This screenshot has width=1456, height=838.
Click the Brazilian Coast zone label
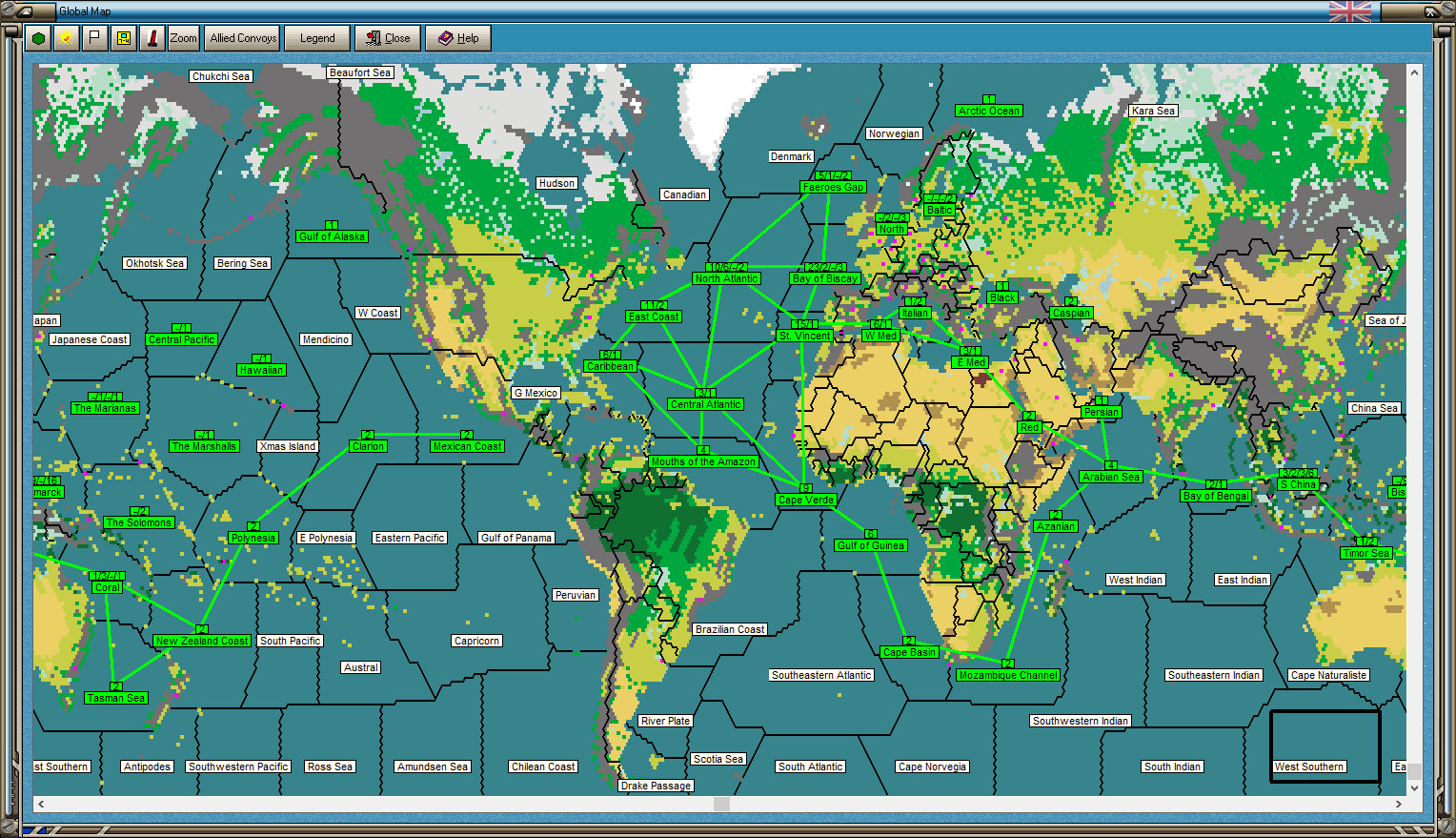tap(730, 629)
